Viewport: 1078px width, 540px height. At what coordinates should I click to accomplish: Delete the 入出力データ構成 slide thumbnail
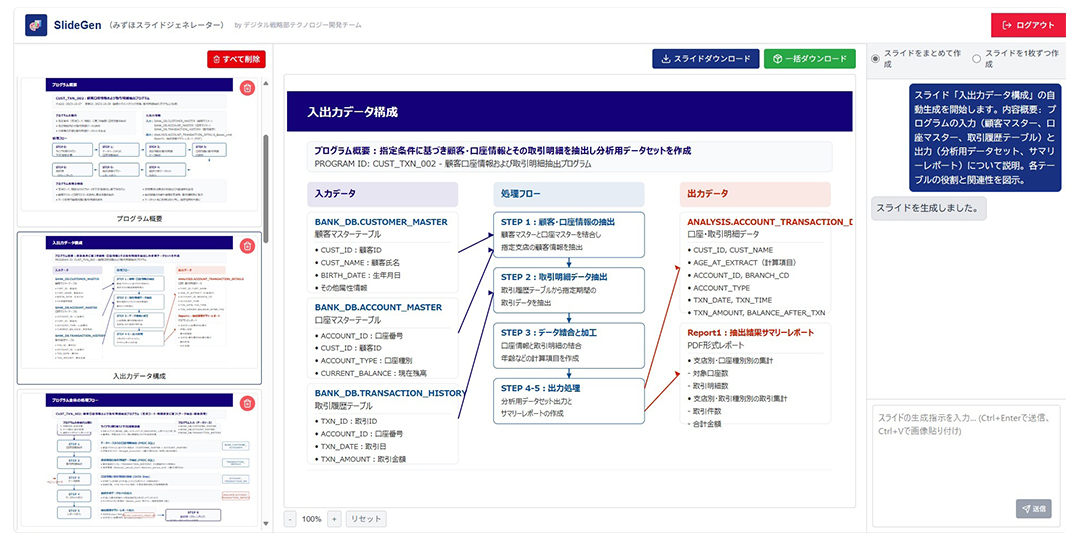(248, 244)
